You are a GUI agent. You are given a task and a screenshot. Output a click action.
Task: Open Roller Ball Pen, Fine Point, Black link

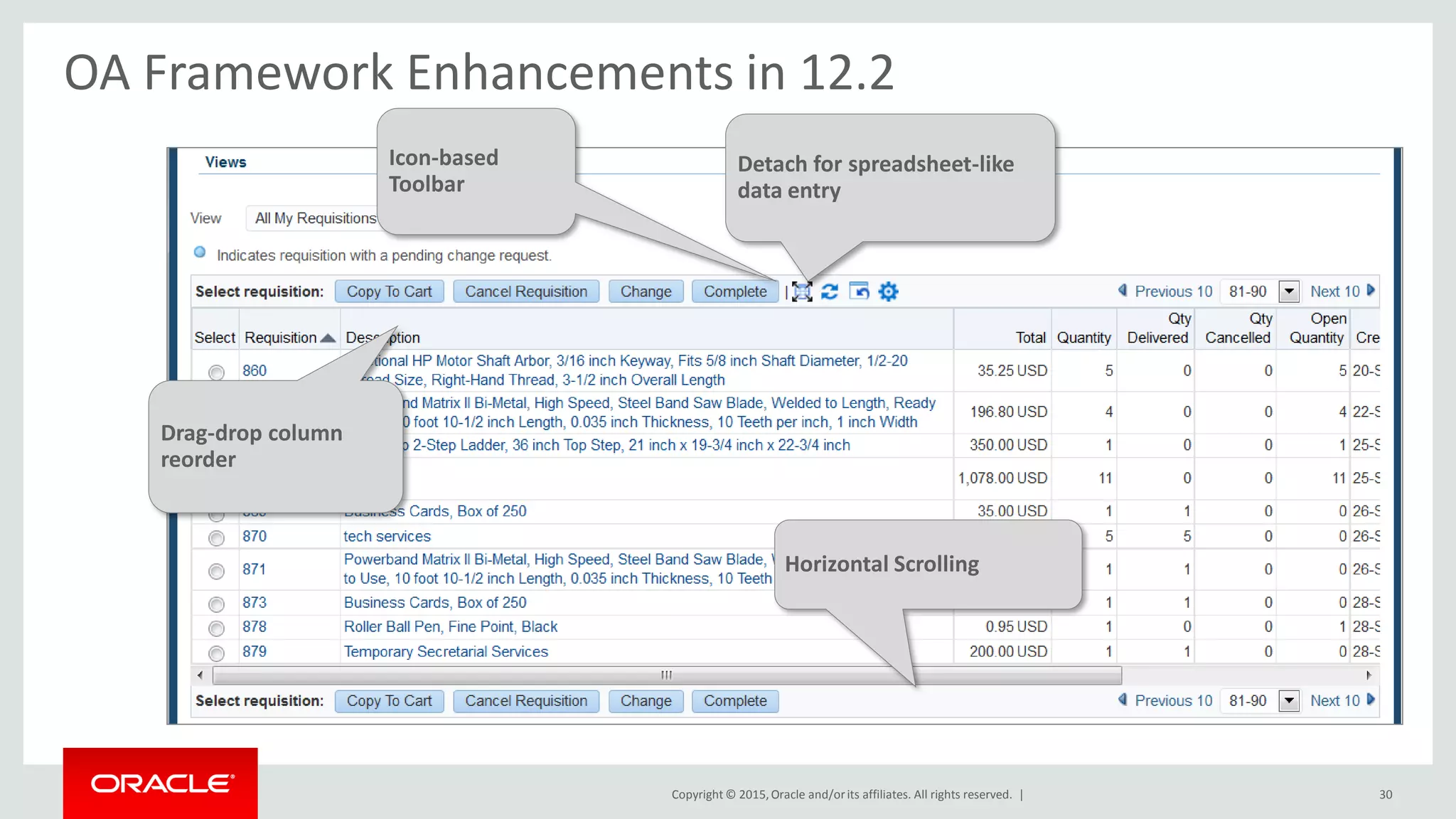pyautogui.click(x=450, y=626)
